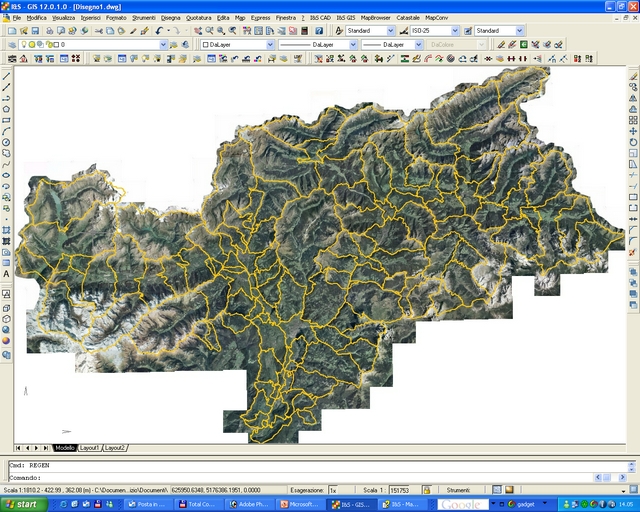Click the Rotate tool in modify toolbar
This screenshot has width=640, height=512.
[633, 142]
